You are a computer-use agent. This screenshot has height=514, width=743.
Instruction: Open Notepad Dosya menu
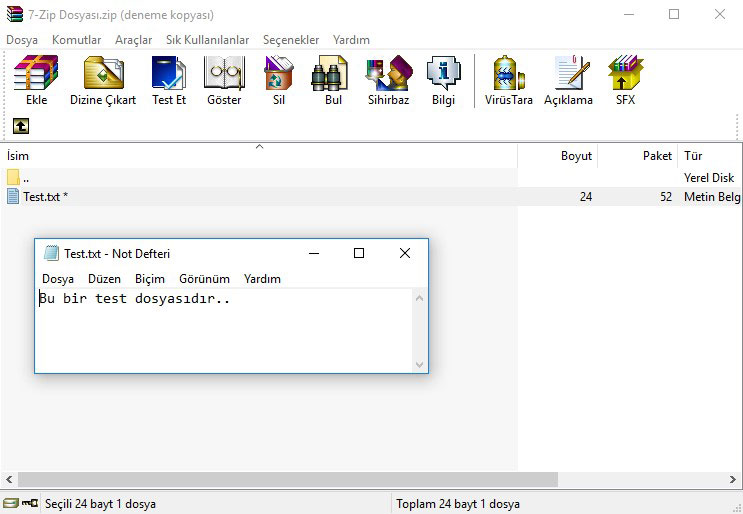(x=58, y=279)
